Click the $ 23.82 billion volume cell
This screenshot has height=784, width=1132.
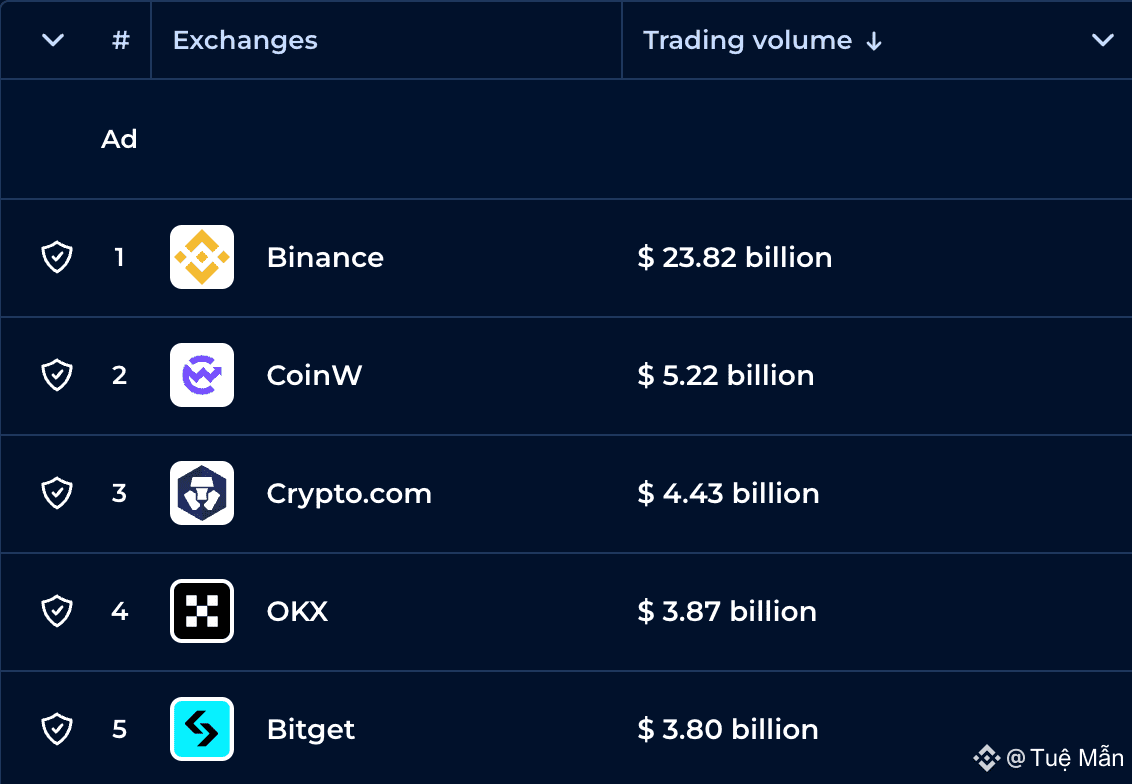pyautogui.click(x=734, y=258)
